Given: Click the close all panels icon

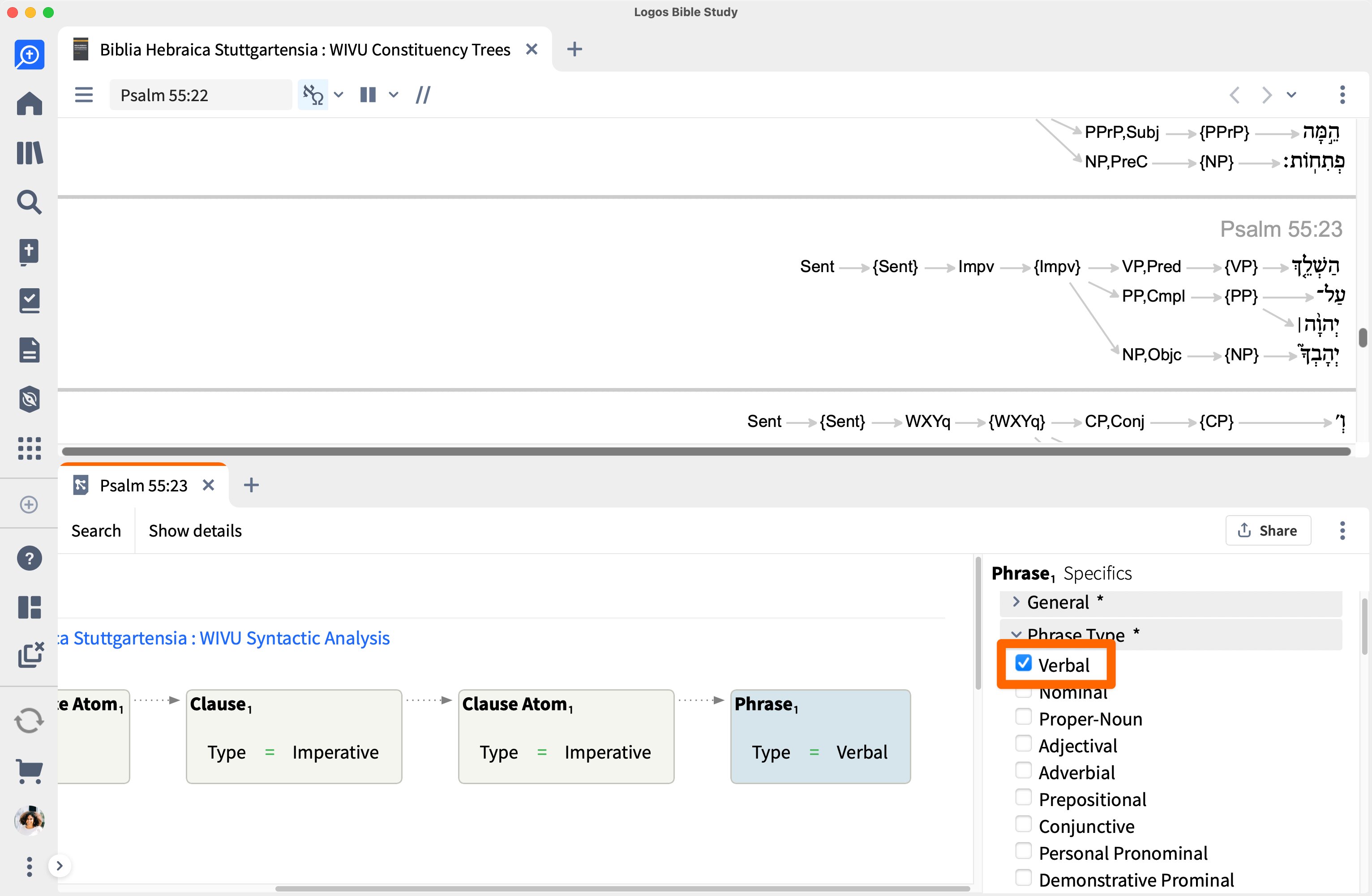Looking at the screenshot, I should pos(30,655).
